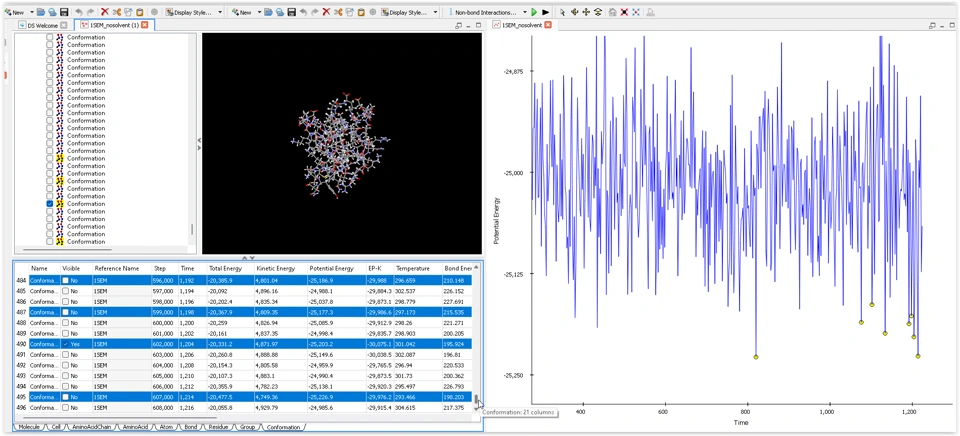Click the Save icon in the first toolbar
This screenshot has height=436, width=960.
pos(64,12)
